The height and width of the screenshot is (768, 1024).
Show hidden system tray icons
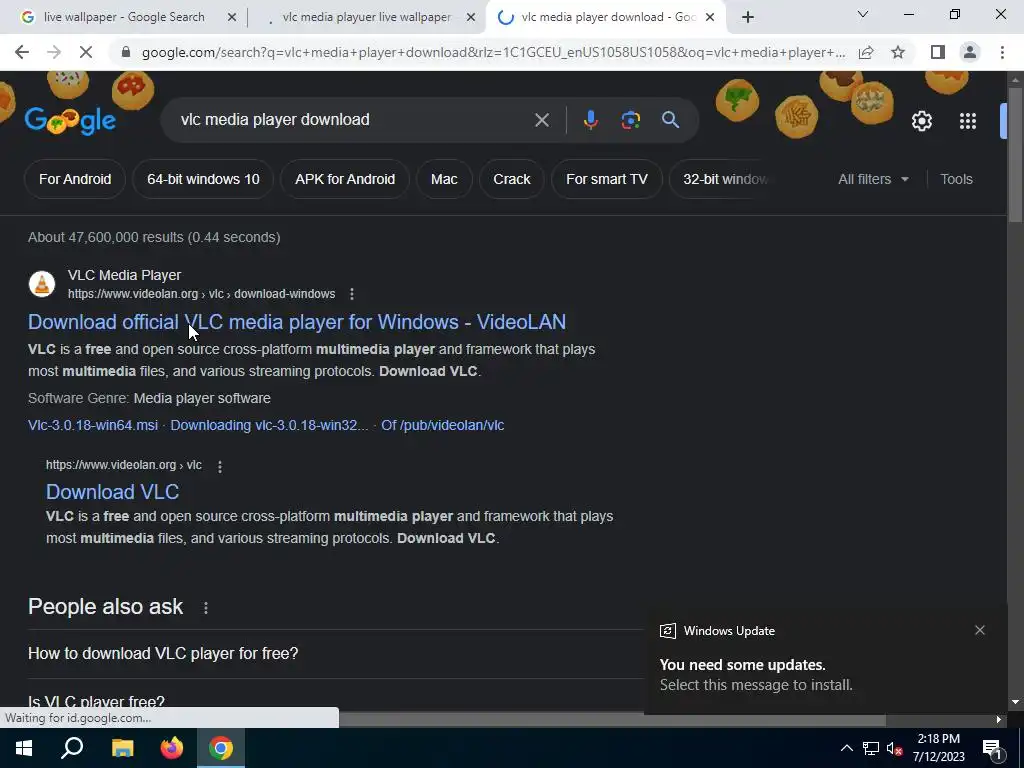pos(846,748)
